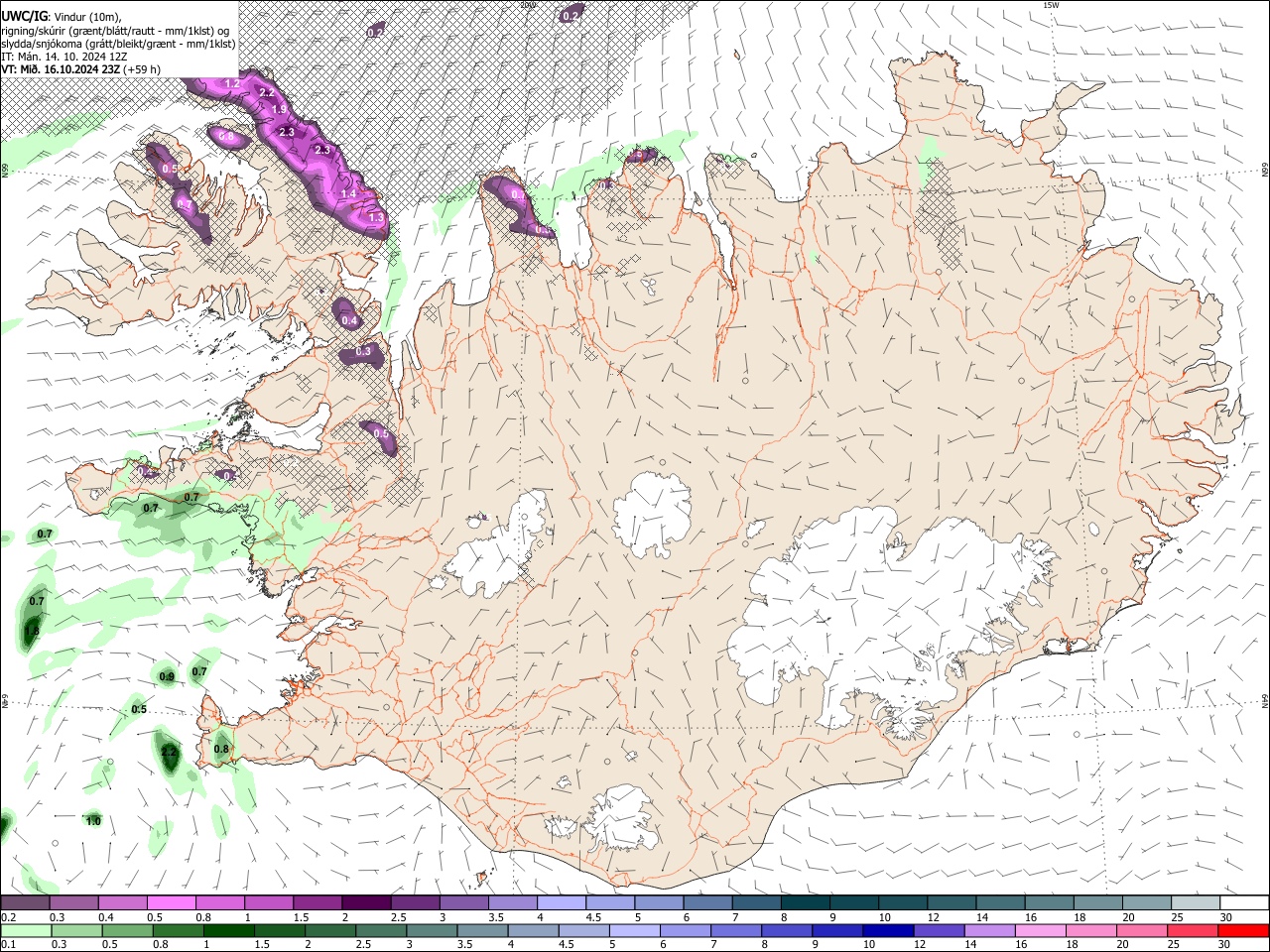Screen dimensions: 1270x952
Task: Click the green '1.0' rain value
Action: [93, 821]
